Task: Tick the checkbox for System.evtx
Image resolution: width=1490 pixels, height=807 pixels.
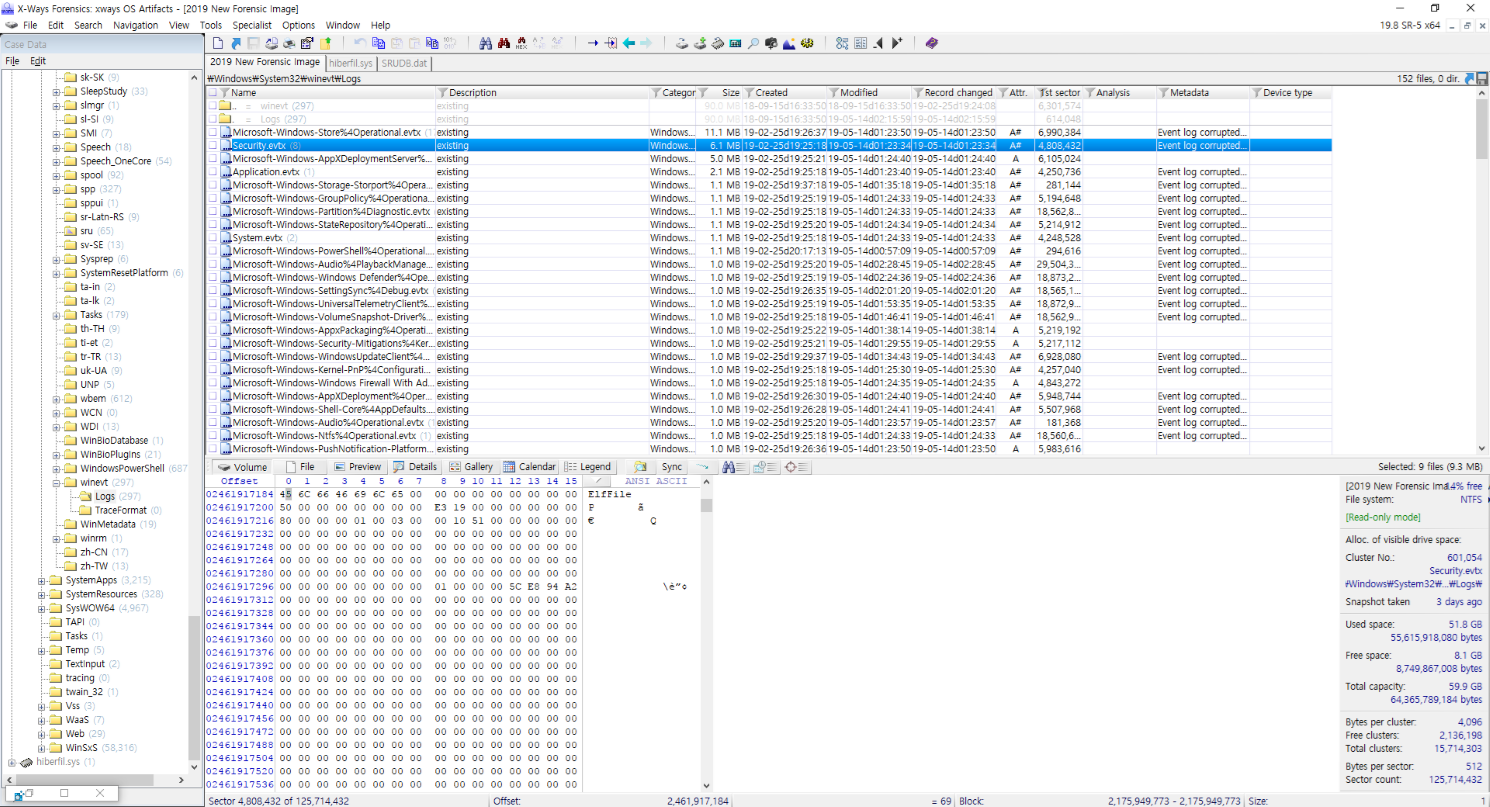Action: pyautogui.click(x=212, y=238)
